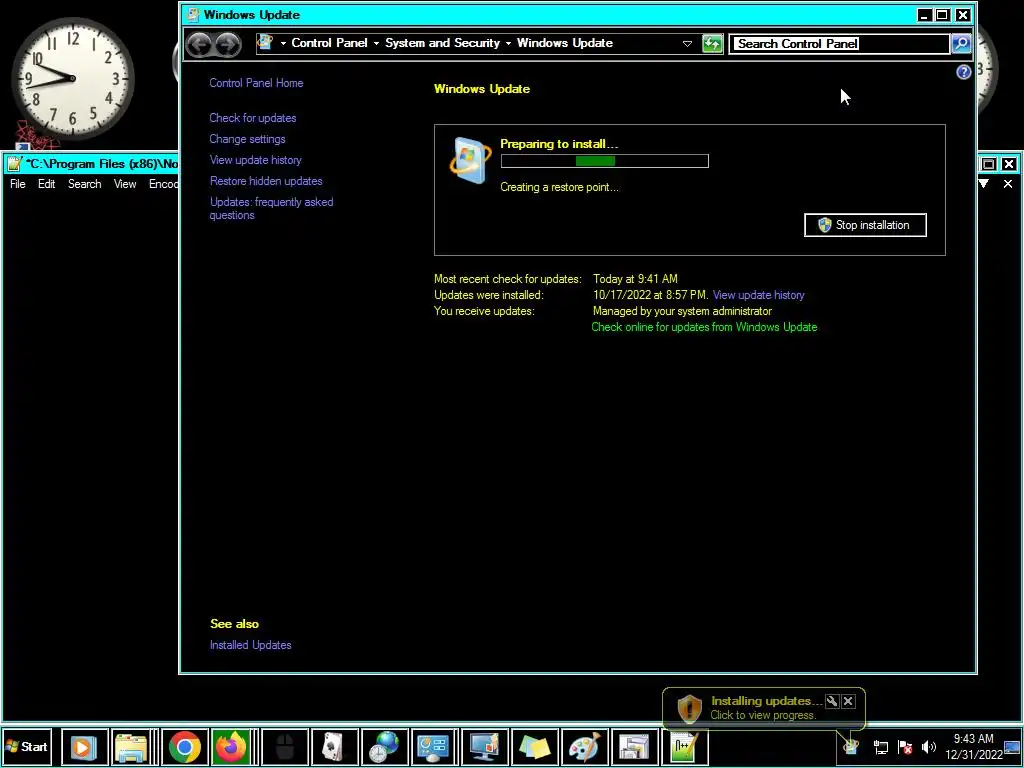This screenshot has height=768, width=1024.
Task: Click Check for updates in sidebar
Action: click(253, 118)
